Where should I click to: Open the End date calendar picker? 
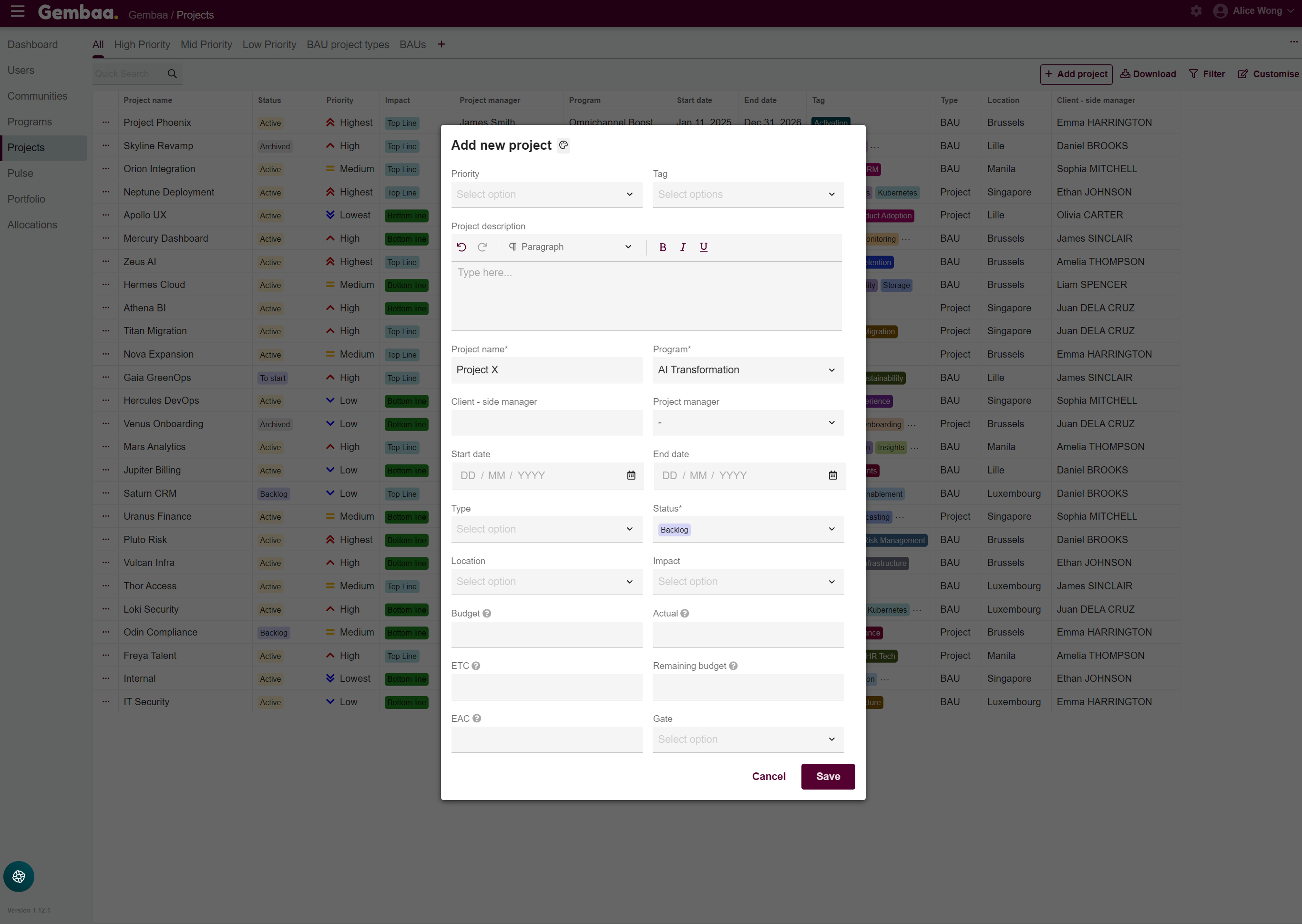[x=832, y=475]
